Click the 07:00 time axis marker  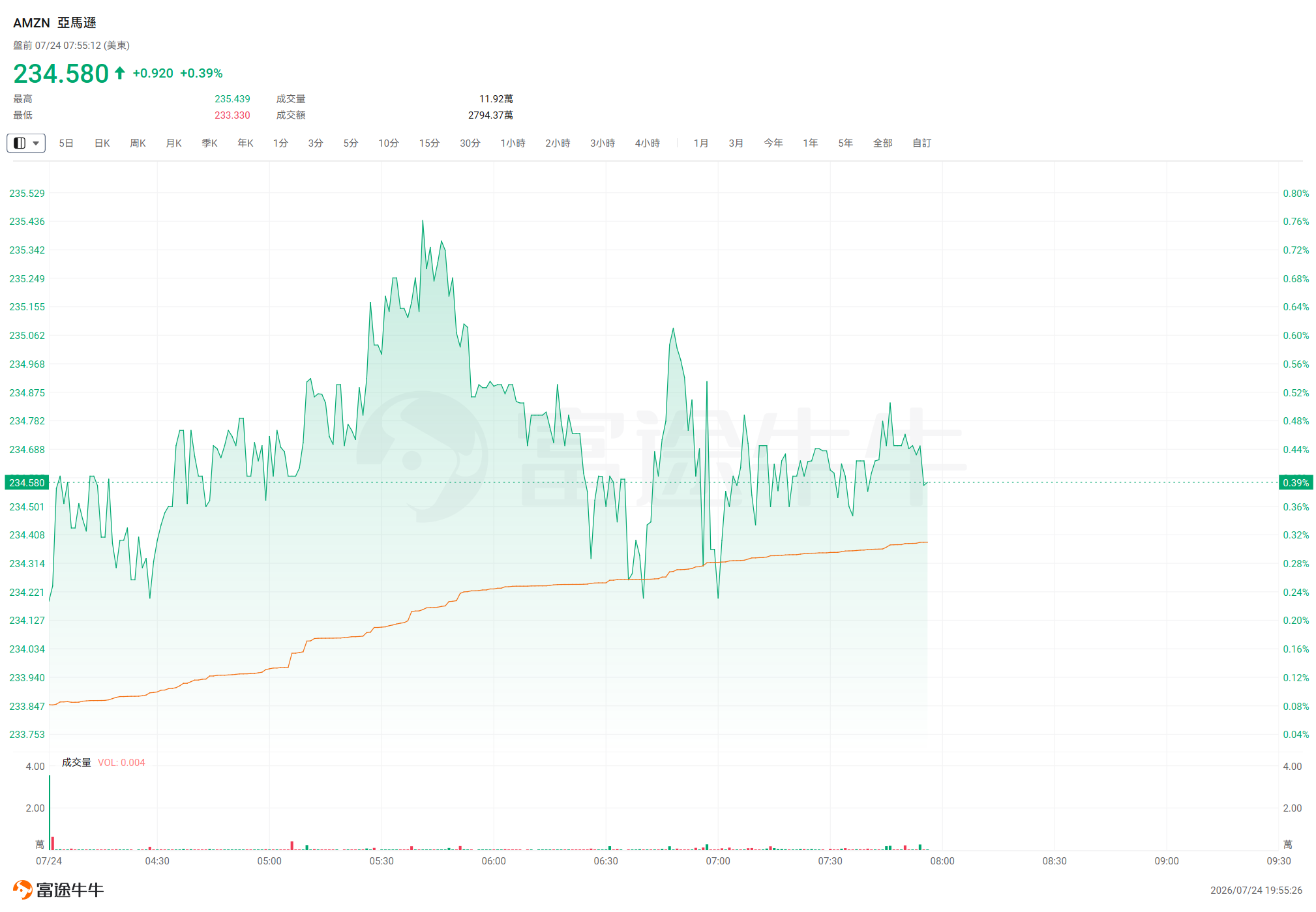[718, 861]
